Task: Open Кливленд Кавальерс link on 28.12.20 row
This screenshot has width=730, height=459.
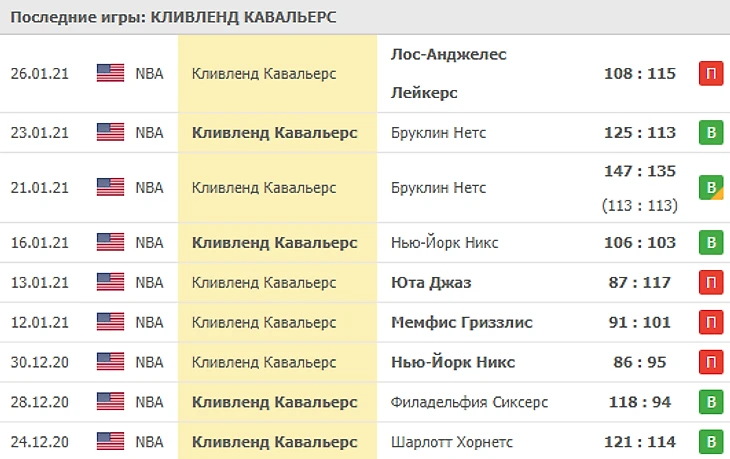Action: [x=275, y=402]
